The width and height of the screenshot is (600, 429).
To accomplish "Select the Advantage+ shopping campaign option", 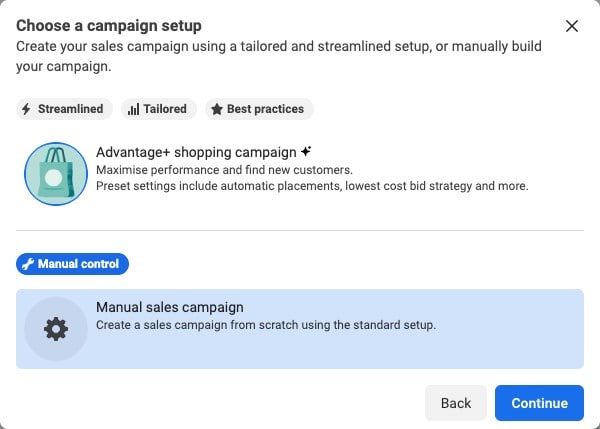I will pos(300,174).
